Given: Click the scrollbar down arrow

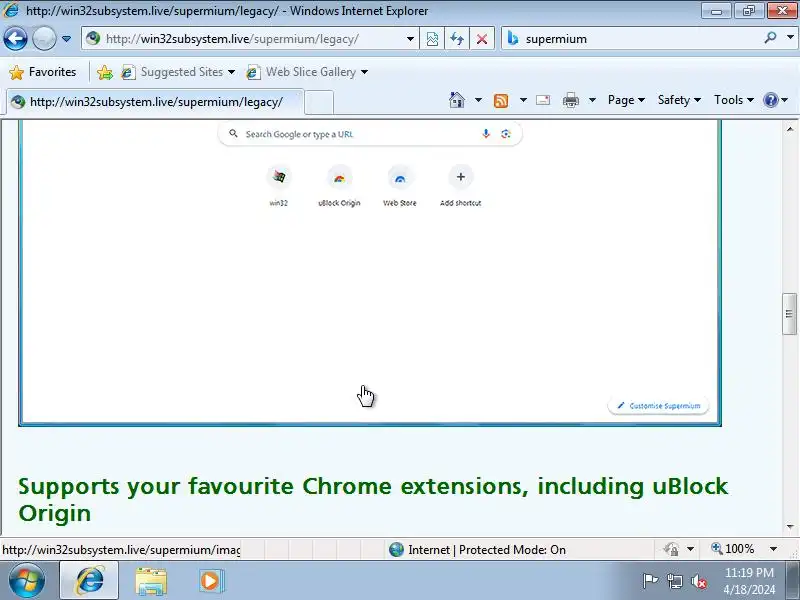Looking at the screenshot, I should (x=790, y=527).
